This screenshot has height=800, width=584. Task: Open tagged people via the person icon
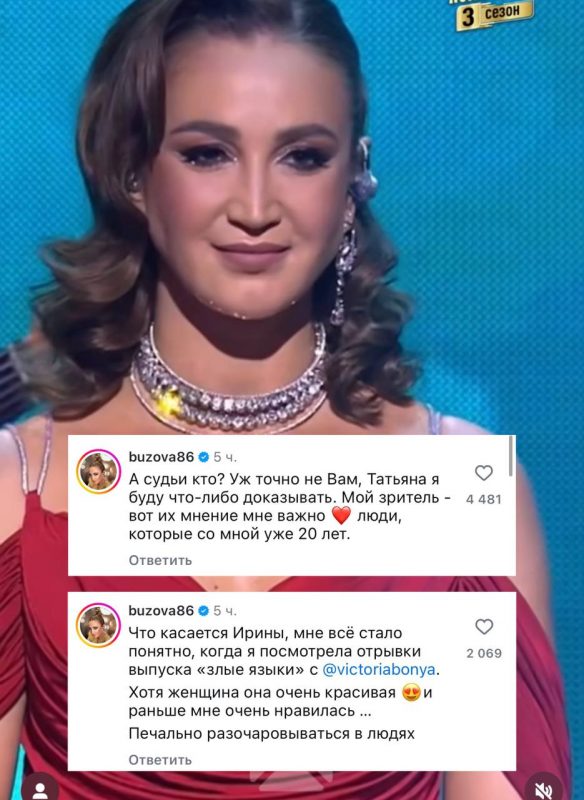click(x=40, y=788)
